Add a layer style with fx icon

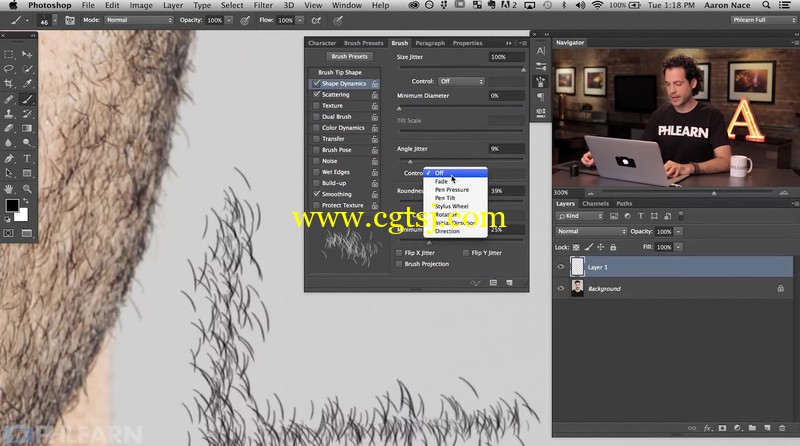[707, 428]
